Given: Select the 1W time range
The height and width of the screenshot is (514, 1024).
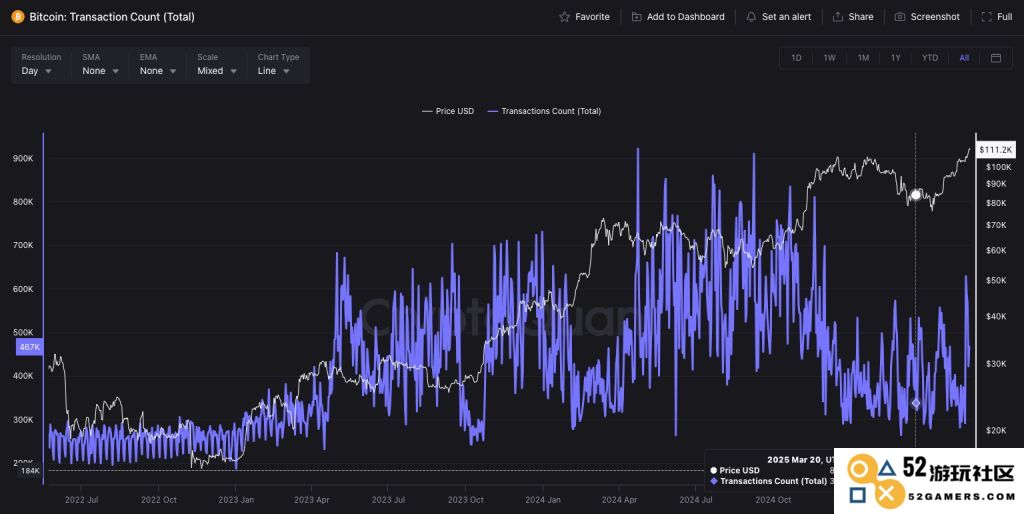Looking at the screenshot, I should point(829,58).
